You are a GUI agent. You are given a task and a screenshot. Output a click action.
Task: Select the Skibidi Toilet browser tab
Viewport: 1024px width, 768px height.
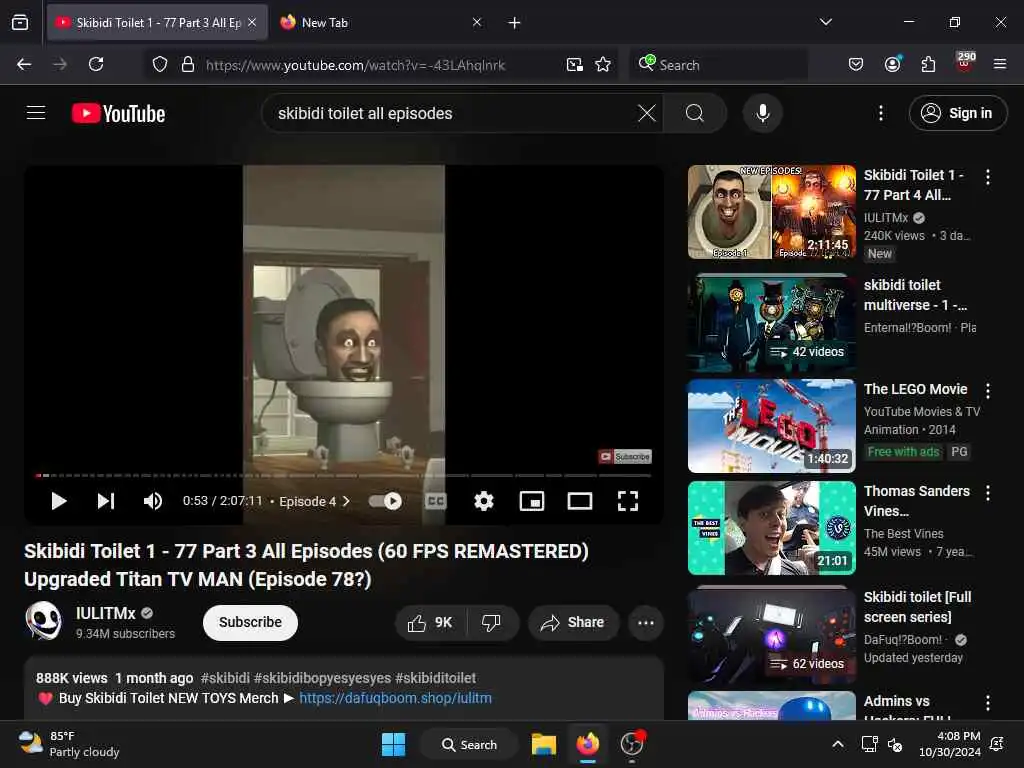point(157,23)
